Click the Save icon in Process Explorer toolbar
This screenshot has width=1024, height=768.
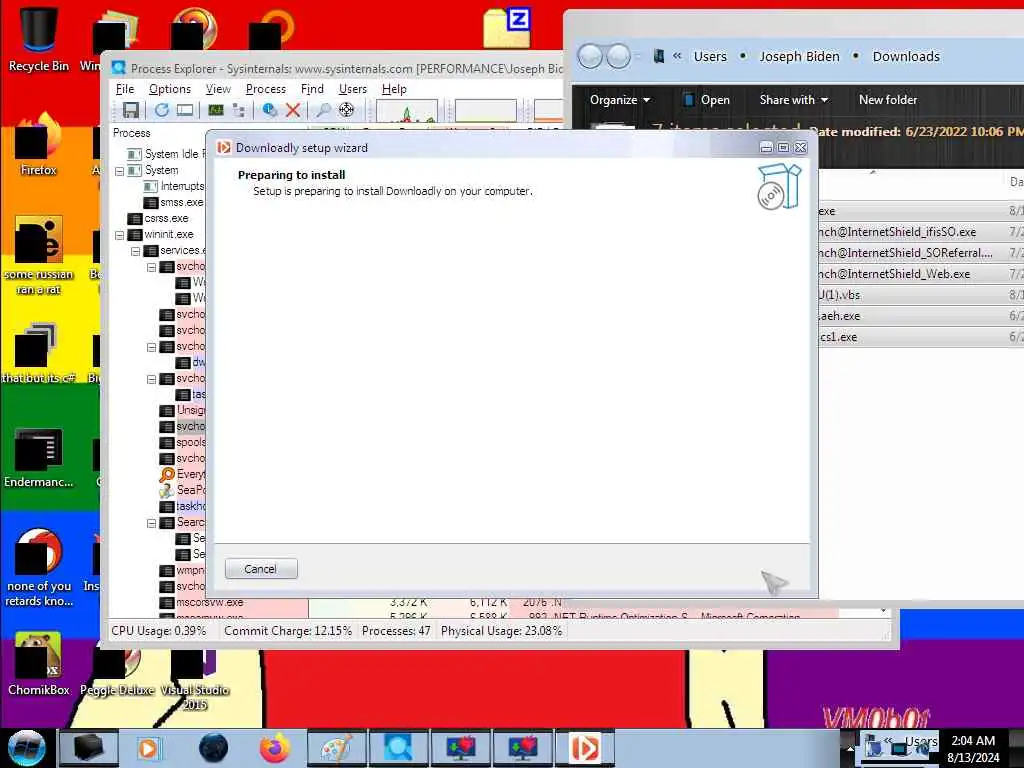tap(131, 110)
